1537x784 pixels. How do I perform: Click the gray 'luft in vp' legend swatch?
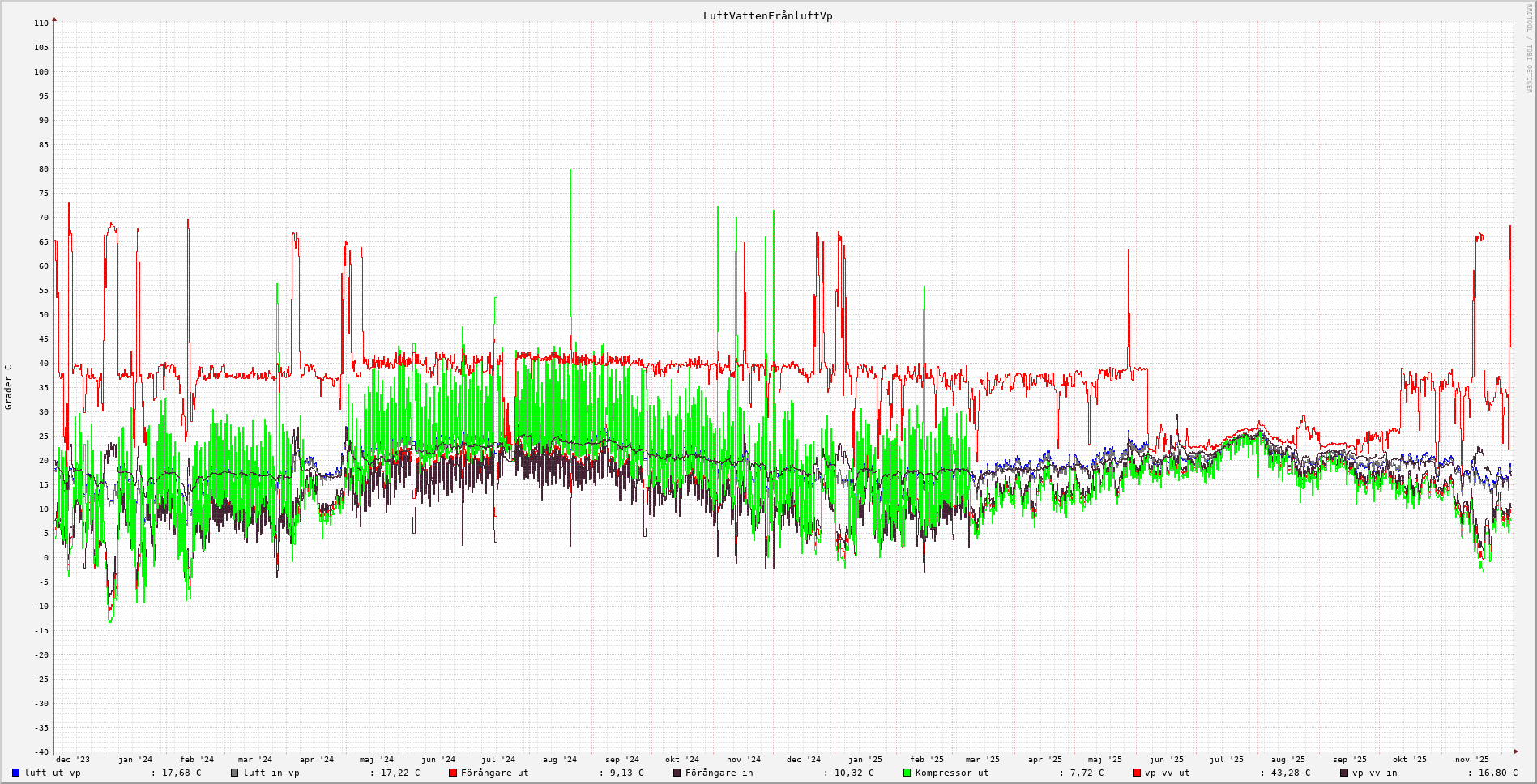(x=235, y=773)
